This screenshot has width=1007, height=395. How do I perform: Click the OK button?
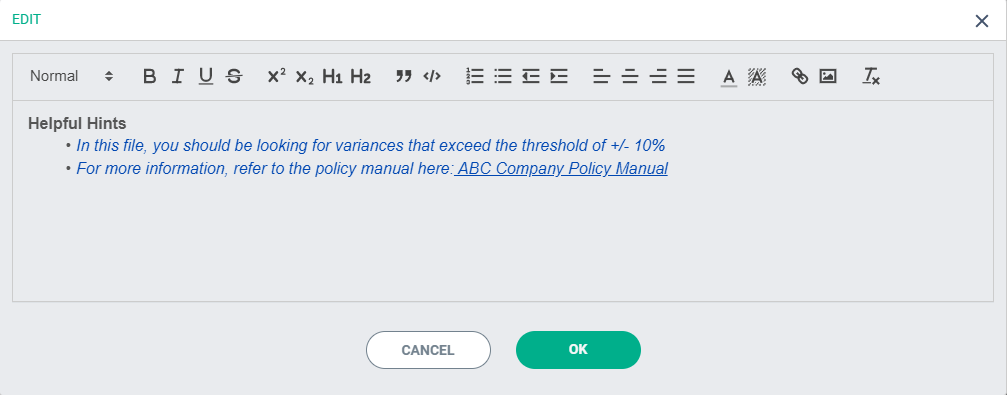(578, 349)
